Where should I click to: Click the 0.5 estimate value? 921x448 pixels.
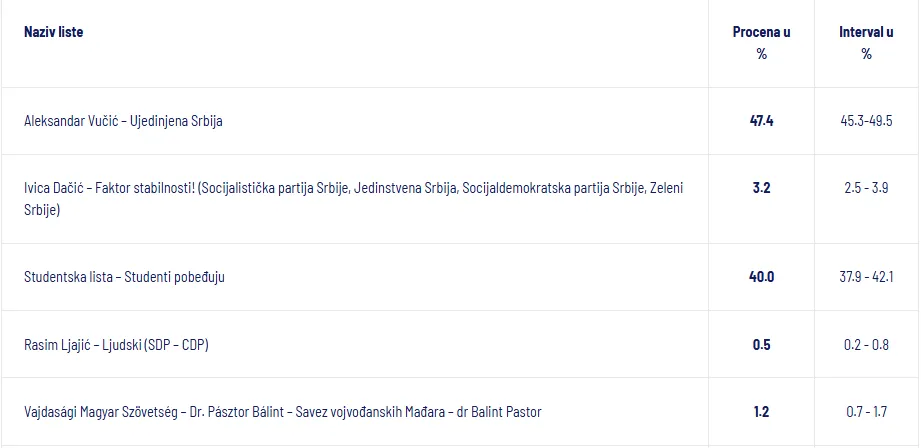pyautogui.click(x=761, y=345)
